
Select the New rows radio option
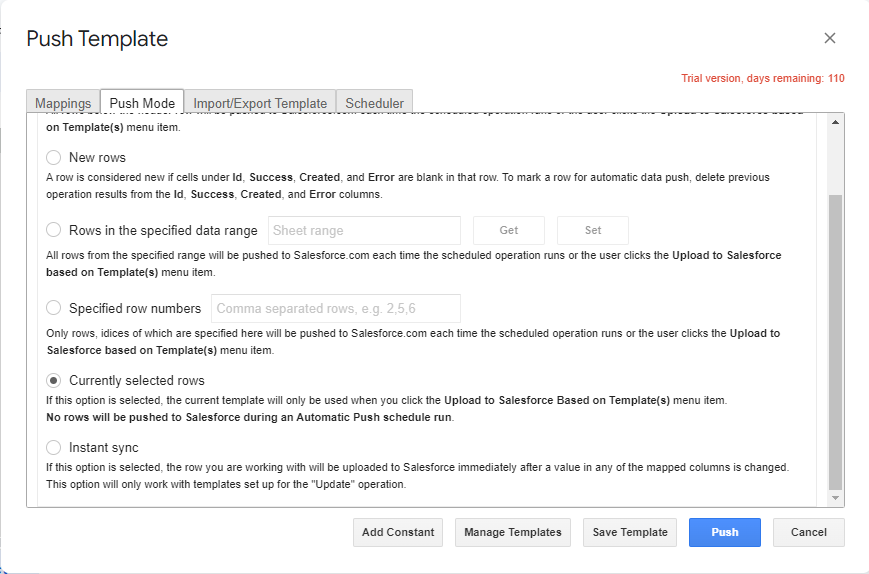(54, 158)
